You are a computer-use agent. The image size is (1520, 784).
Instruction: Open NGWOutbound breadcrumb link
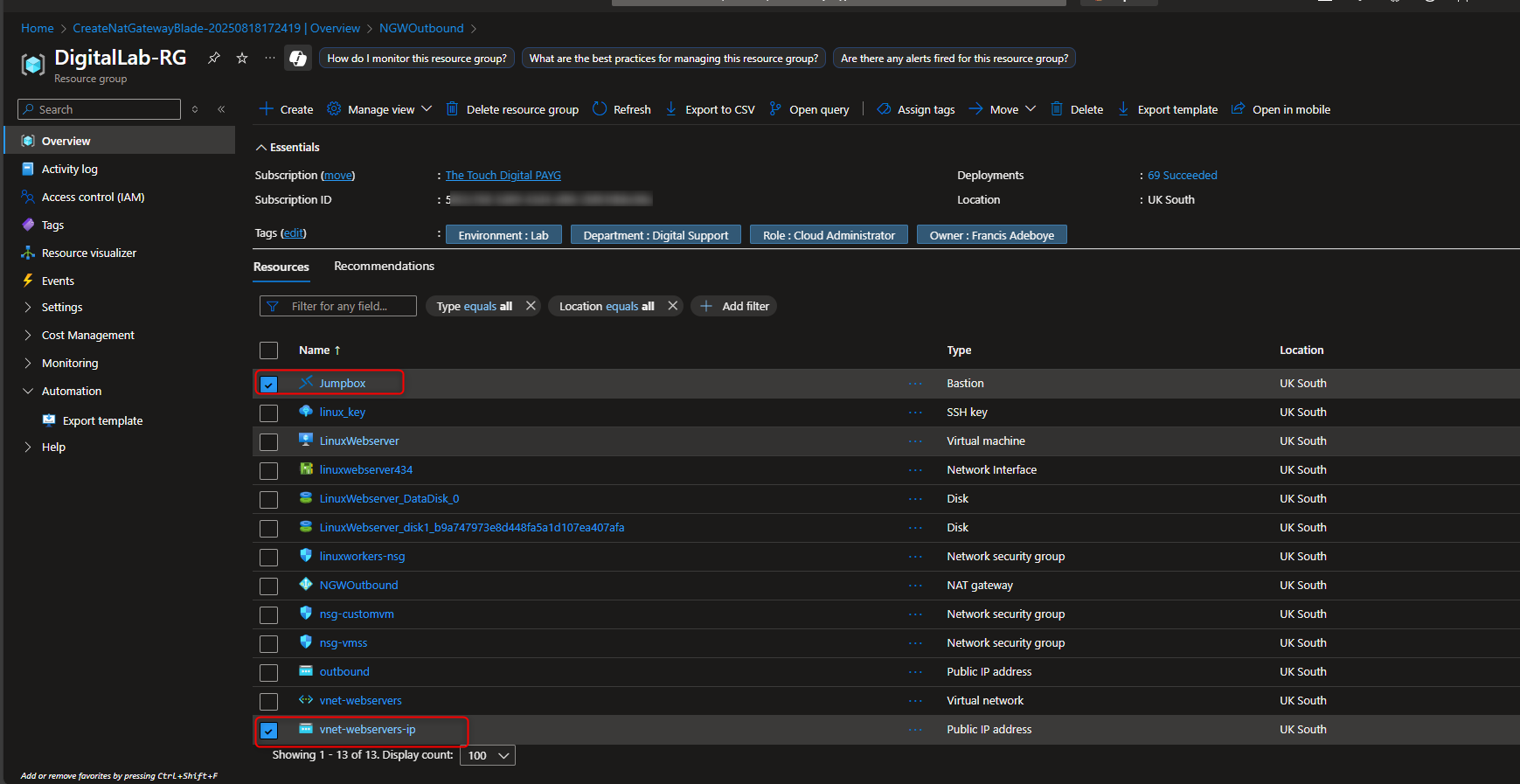tap(421, 28)
